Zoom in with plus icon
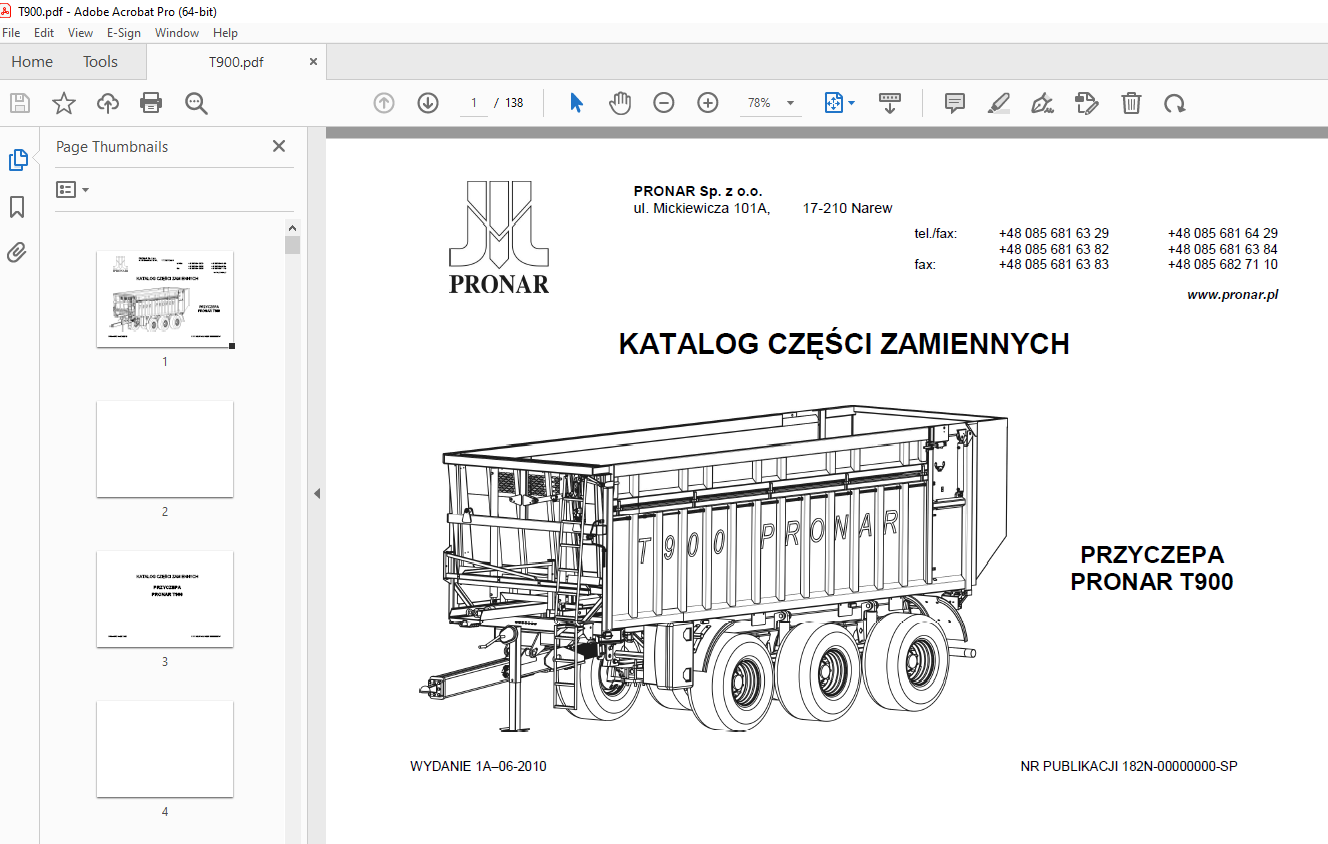1328x844 pixels. tap(708, 103)
